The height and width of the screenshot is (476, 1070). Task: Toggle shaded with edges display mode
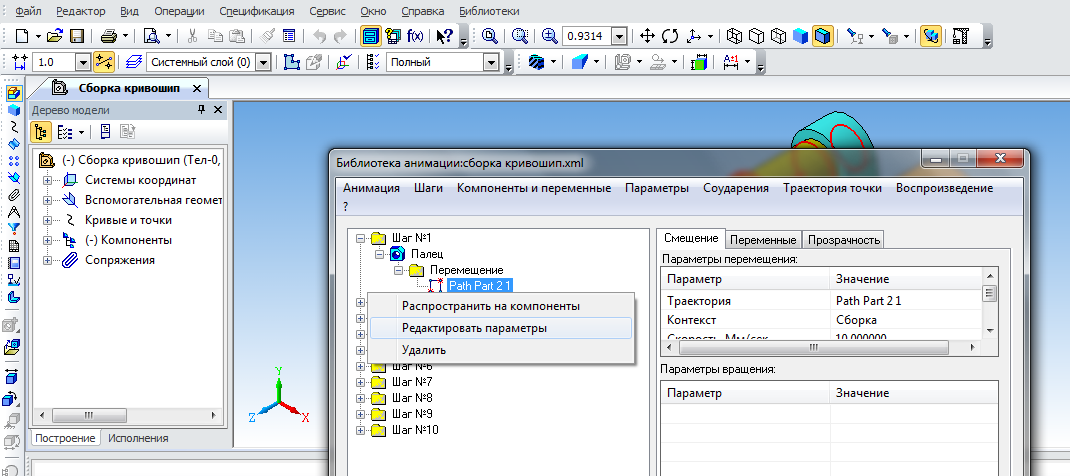click(822, 36)
